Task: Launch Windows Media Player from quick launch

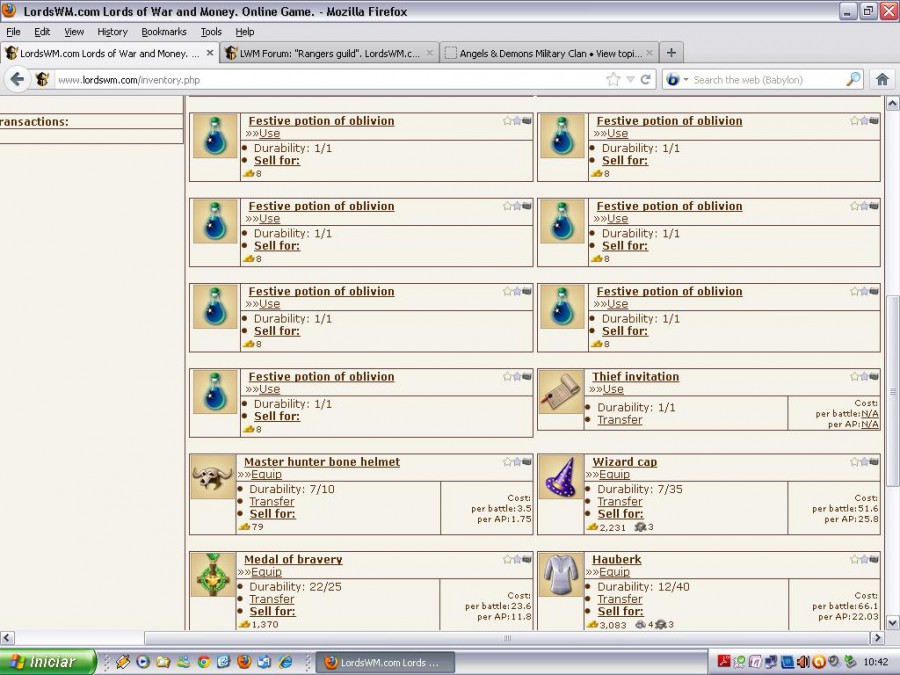Action: 143,662
